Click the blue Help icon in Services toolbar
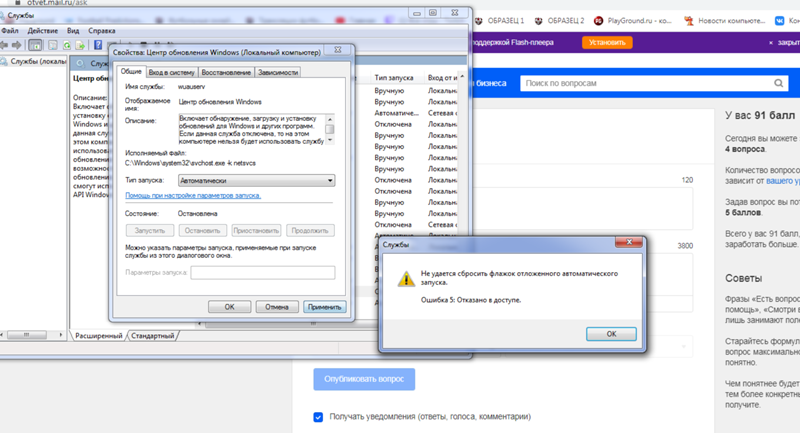The height and width of the screenshot is (433, 800). point(98,45)
